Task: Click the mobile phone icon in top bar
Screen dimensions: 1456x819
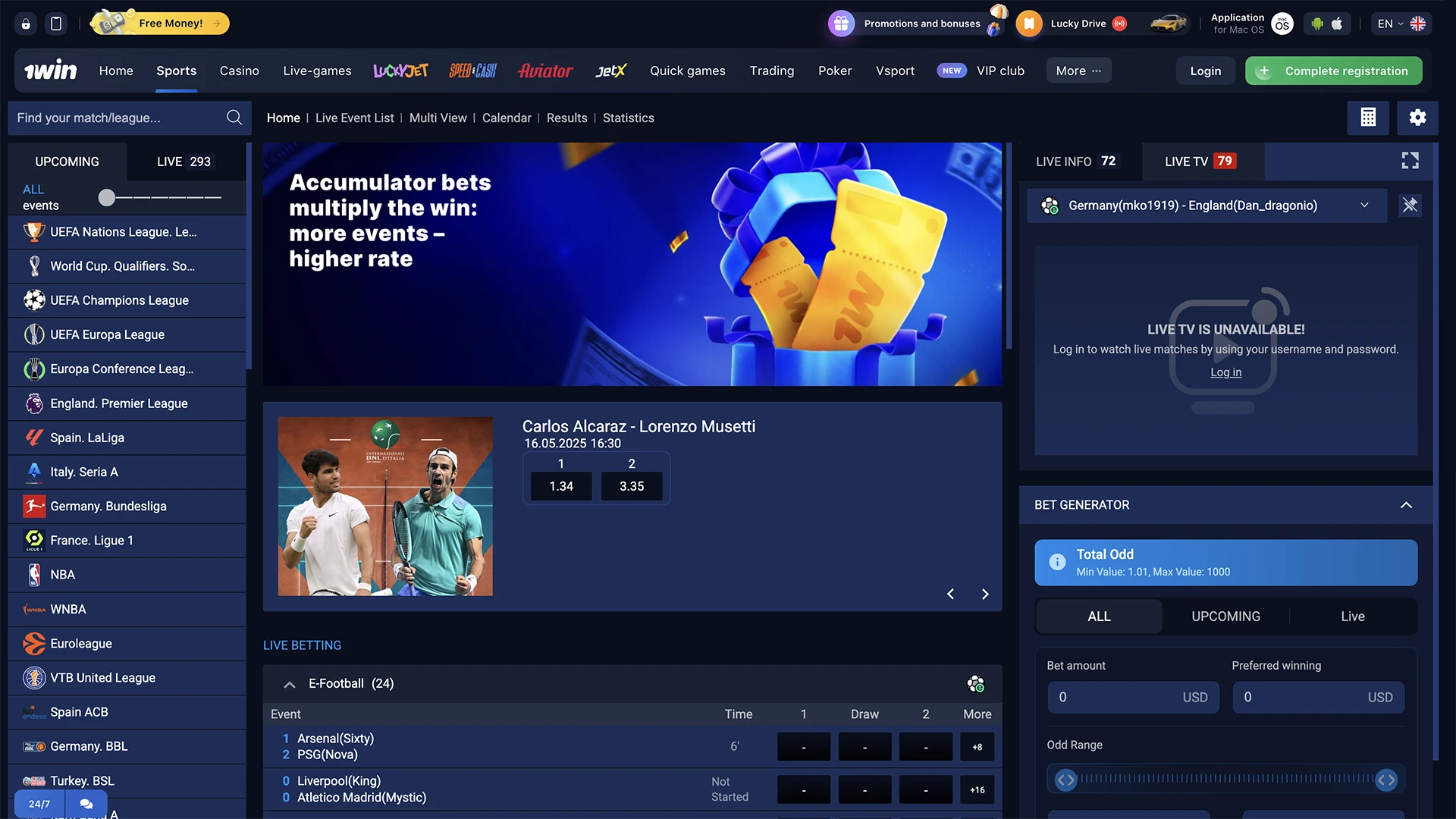Action: pyautogui.click(x=56, y=24)
